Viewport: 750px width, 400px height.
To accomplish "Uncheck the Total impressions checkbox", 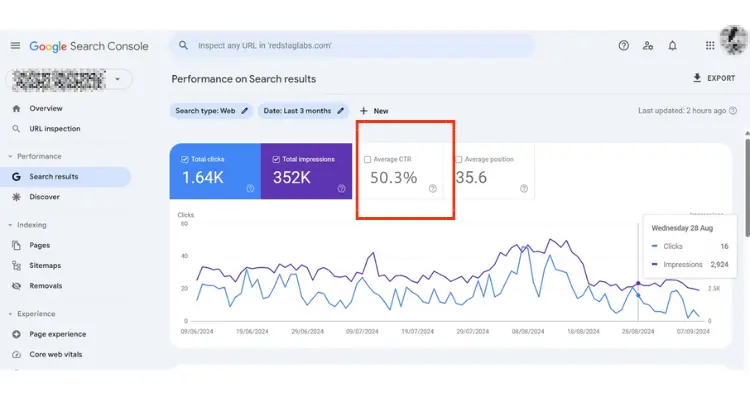I will pos(276,159).
